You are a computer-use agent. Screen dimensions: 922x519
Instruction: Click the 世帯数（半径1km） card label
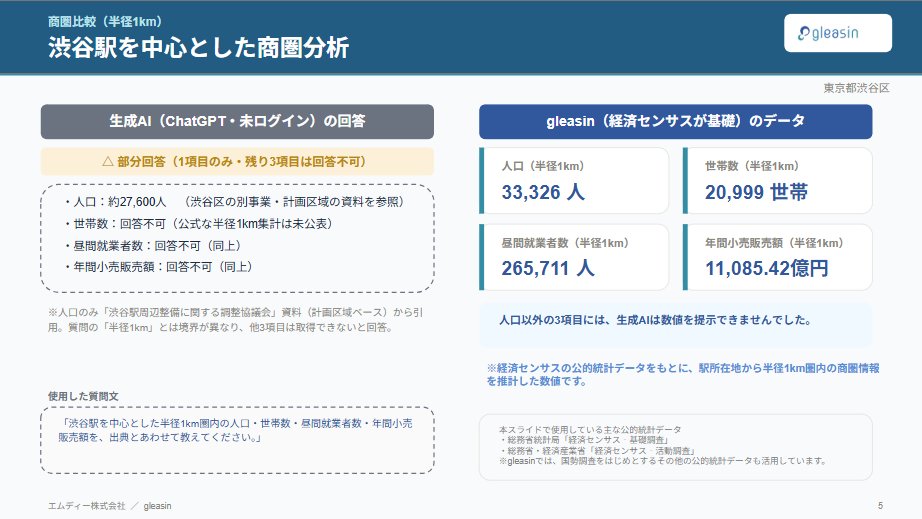[x=752, y=166]
